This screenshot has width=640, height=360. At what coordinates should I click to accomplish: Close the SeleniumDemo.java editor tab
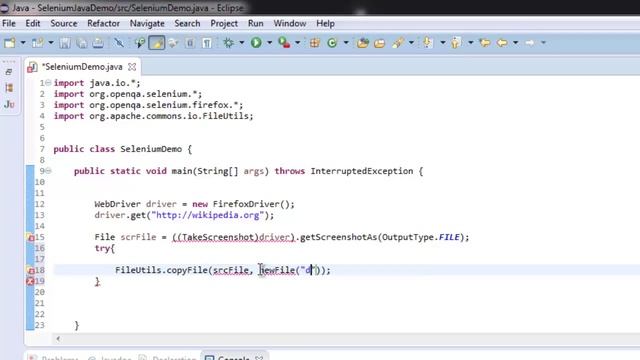click(132, 67)
